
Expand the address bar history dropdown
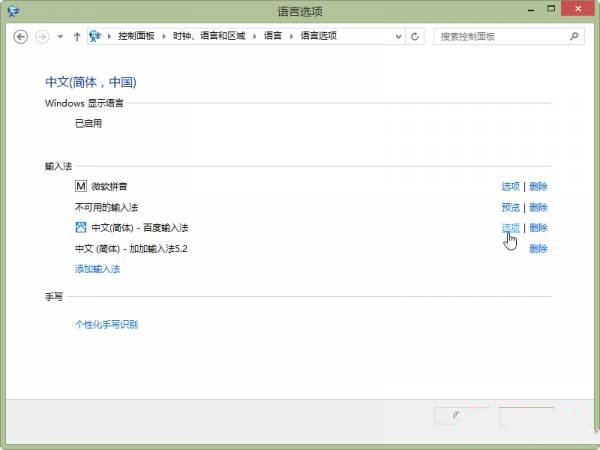tap(399, 36)
